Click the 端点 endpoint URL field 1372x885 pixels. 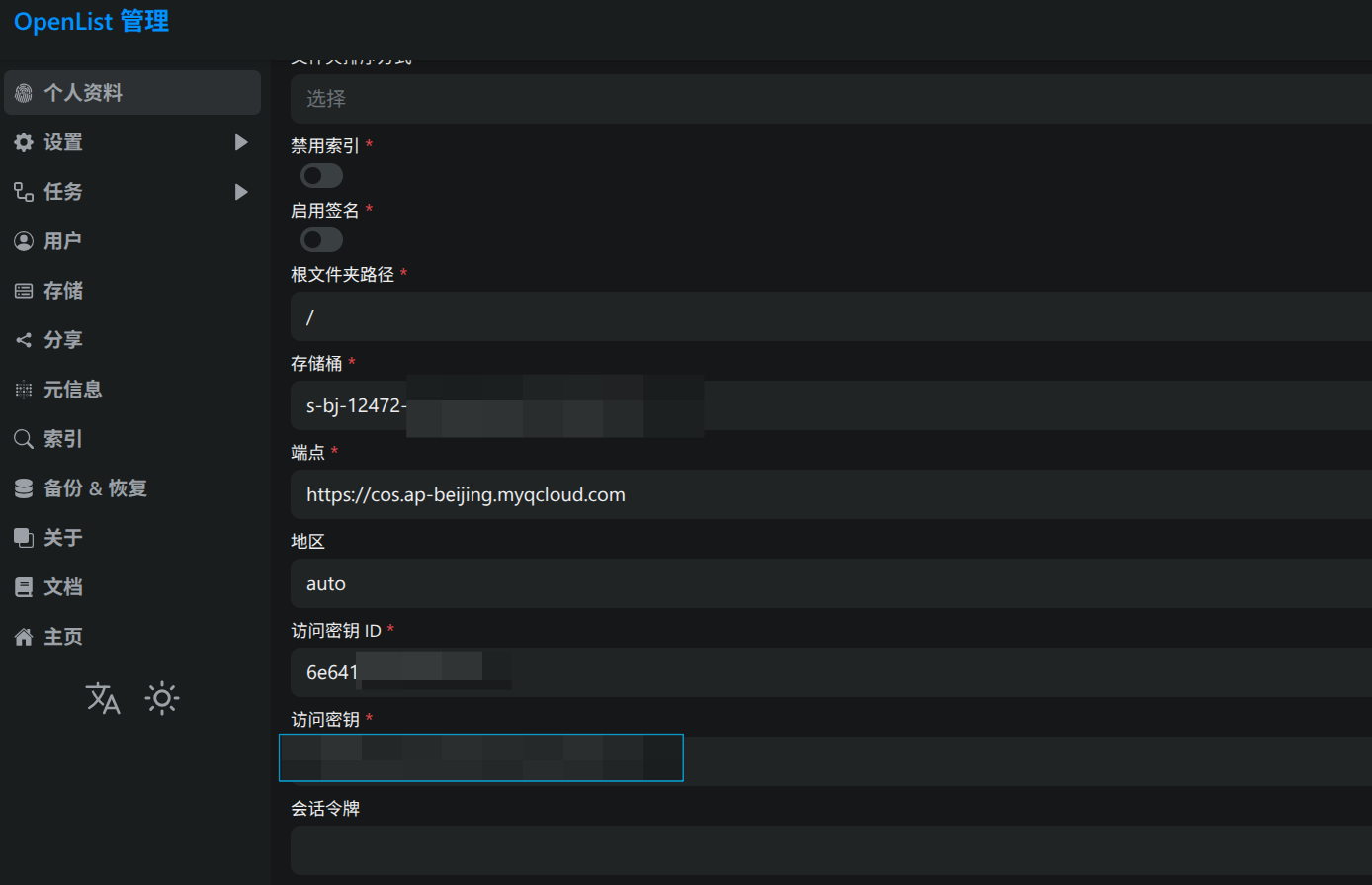830,494
